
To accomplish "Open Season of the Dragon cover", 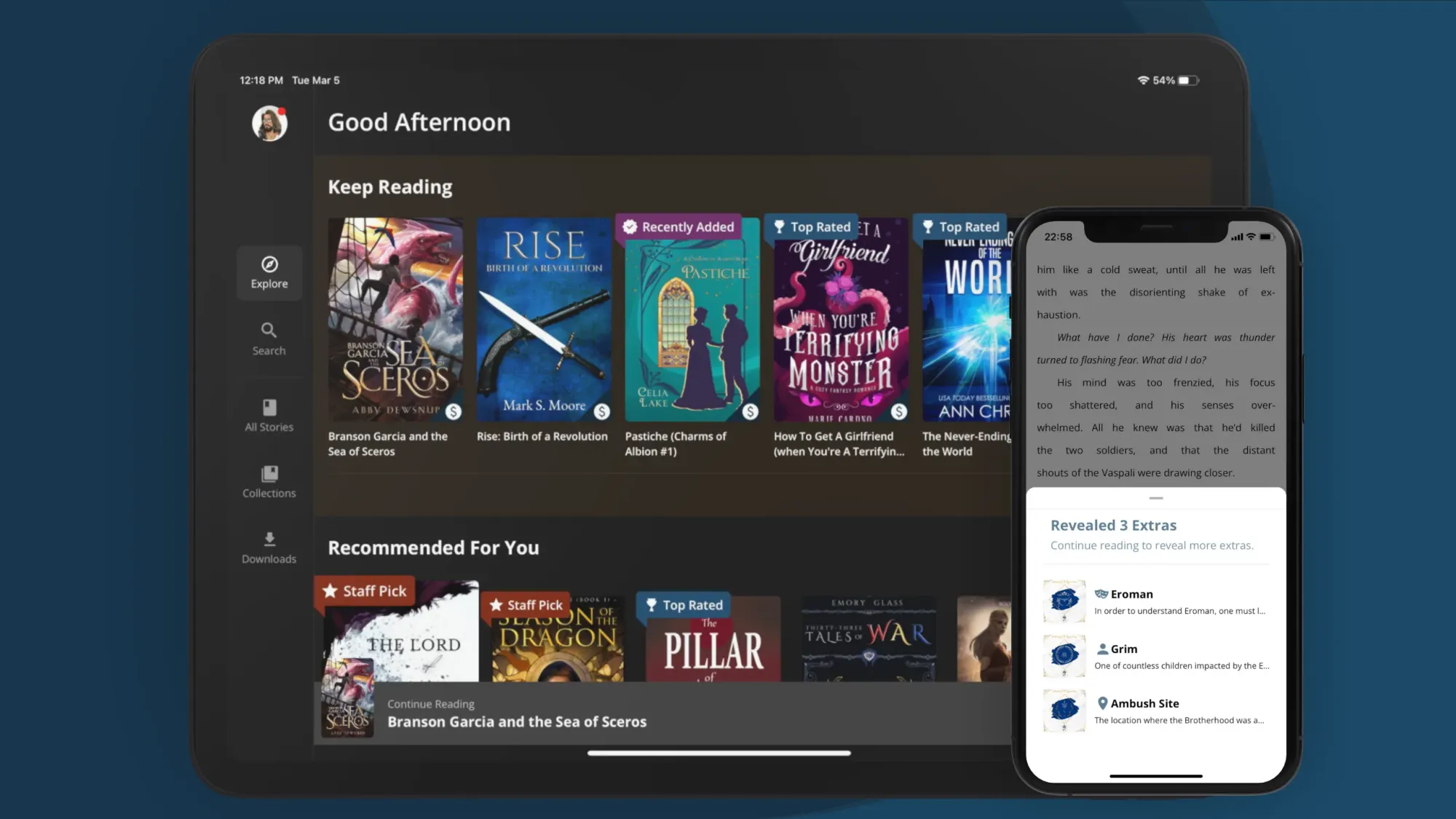I will [558, 639].
